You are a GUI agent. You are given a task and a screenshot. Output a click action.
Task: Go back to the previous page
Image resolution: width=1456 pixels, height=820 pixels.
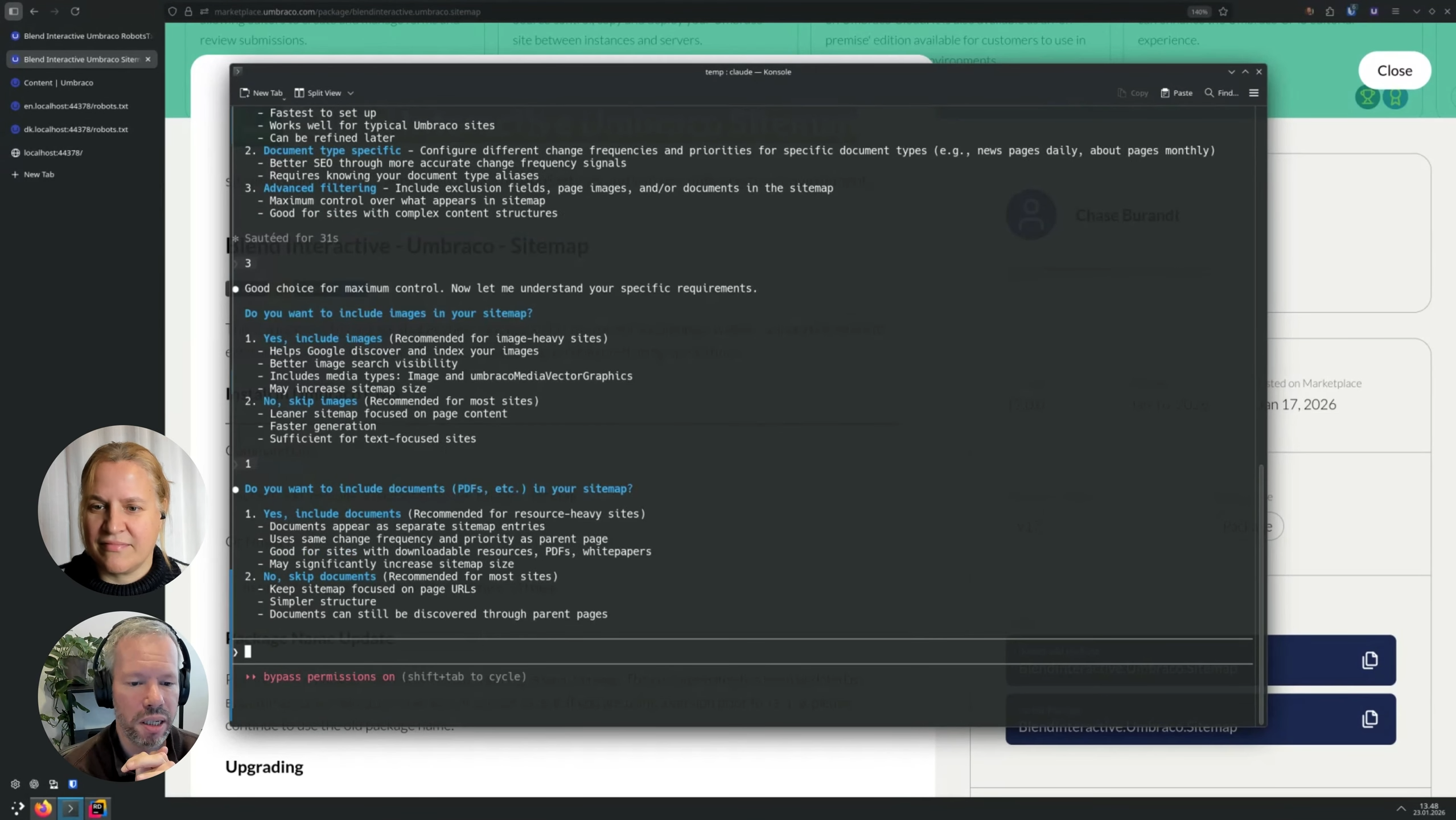[34, 11]
